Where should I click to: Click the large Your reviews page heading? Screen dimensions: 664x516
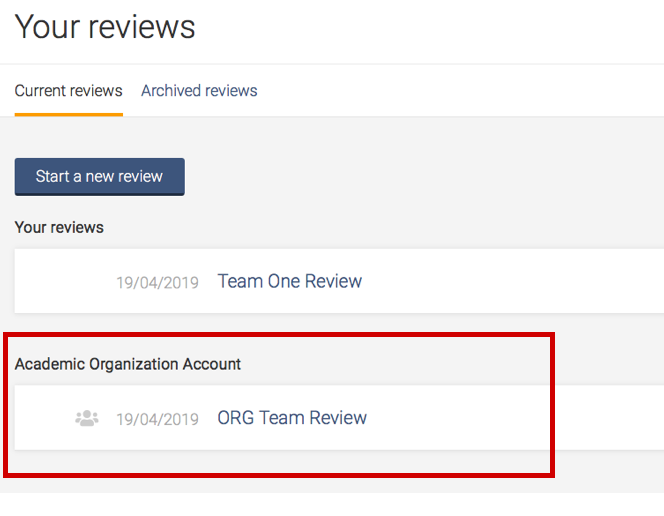(105, 27)
